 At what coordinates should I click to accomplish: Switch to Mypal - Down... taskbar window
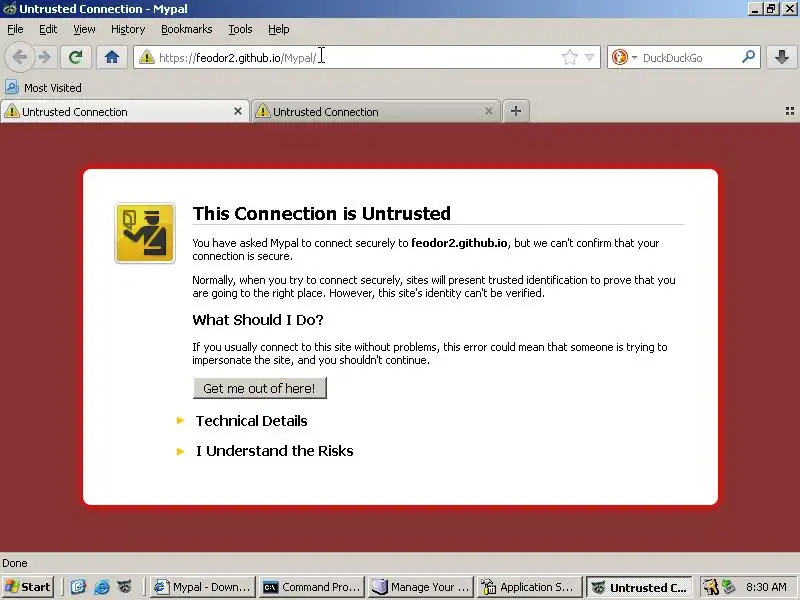[x=202, y=587]
